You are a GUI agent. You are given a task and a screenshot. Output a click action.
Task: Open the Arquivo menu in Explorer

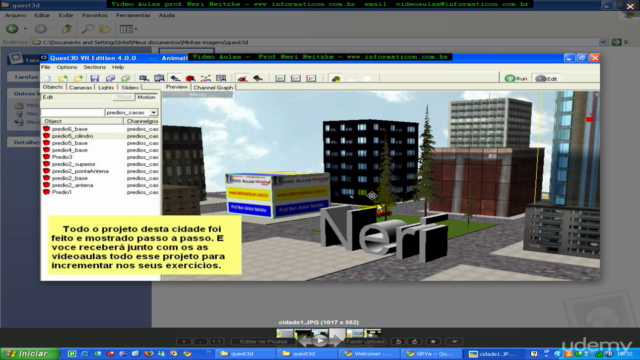click(x=15, y=15)
